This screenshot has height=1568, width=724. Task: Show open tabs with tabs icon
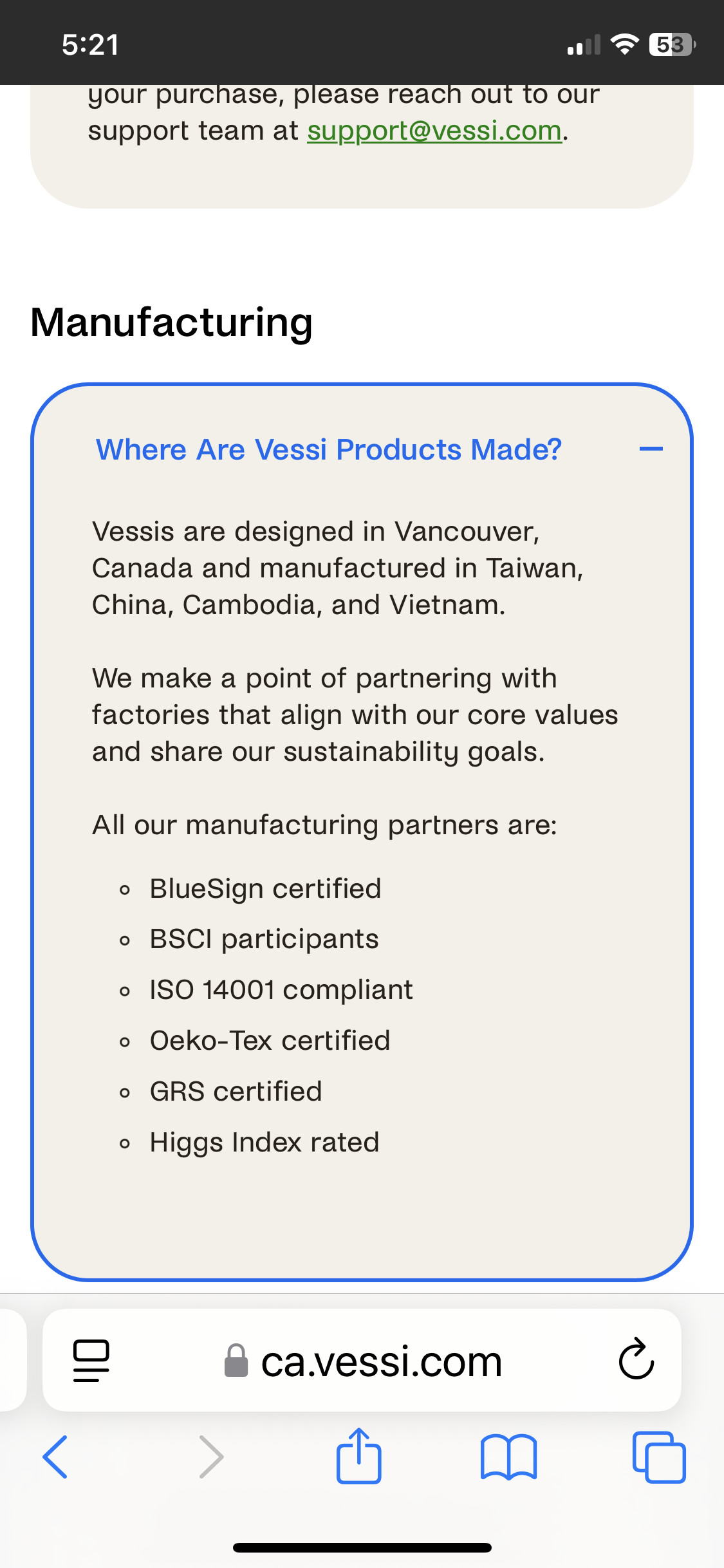tap(659, 1457)
